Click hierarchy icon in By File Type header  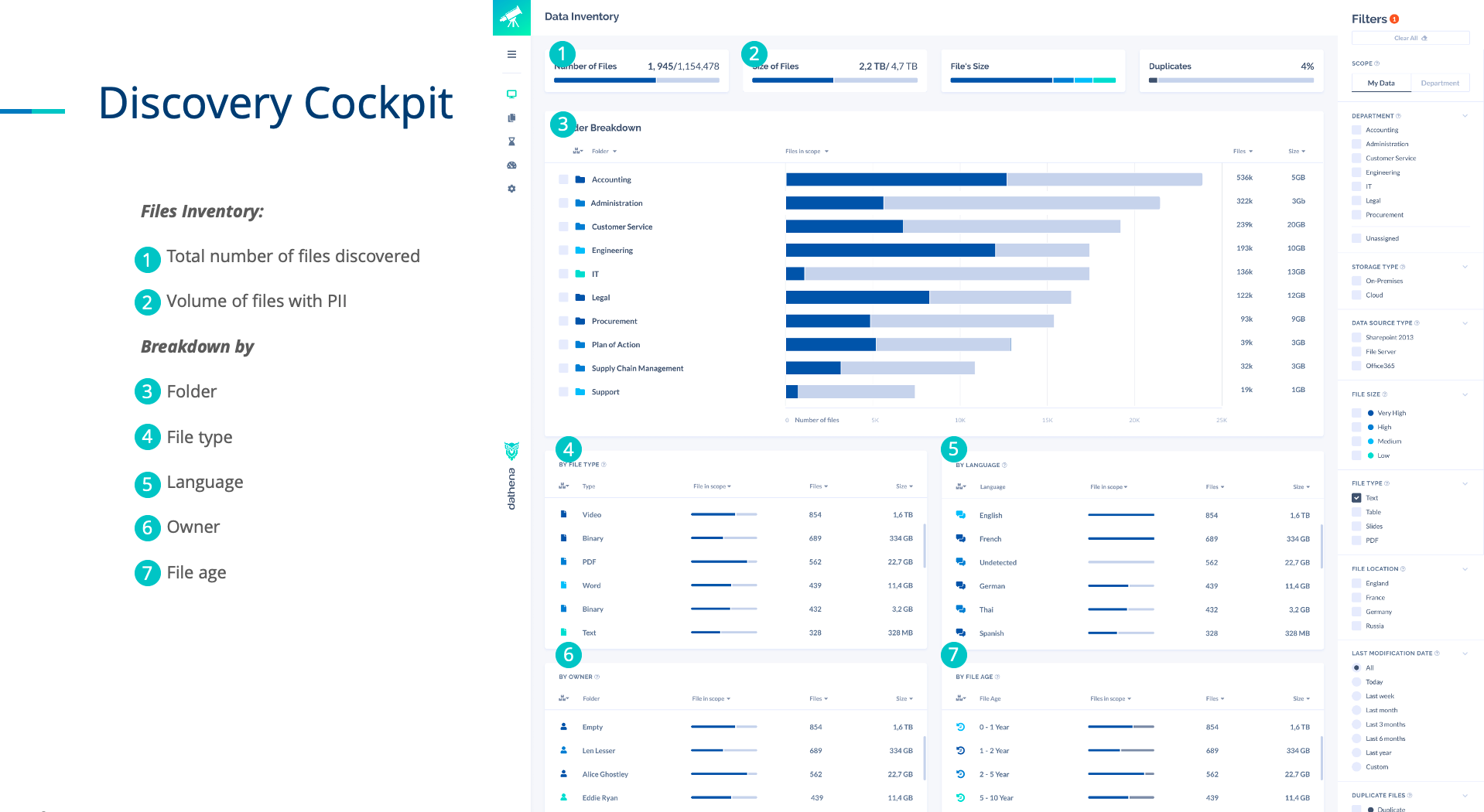563,486
